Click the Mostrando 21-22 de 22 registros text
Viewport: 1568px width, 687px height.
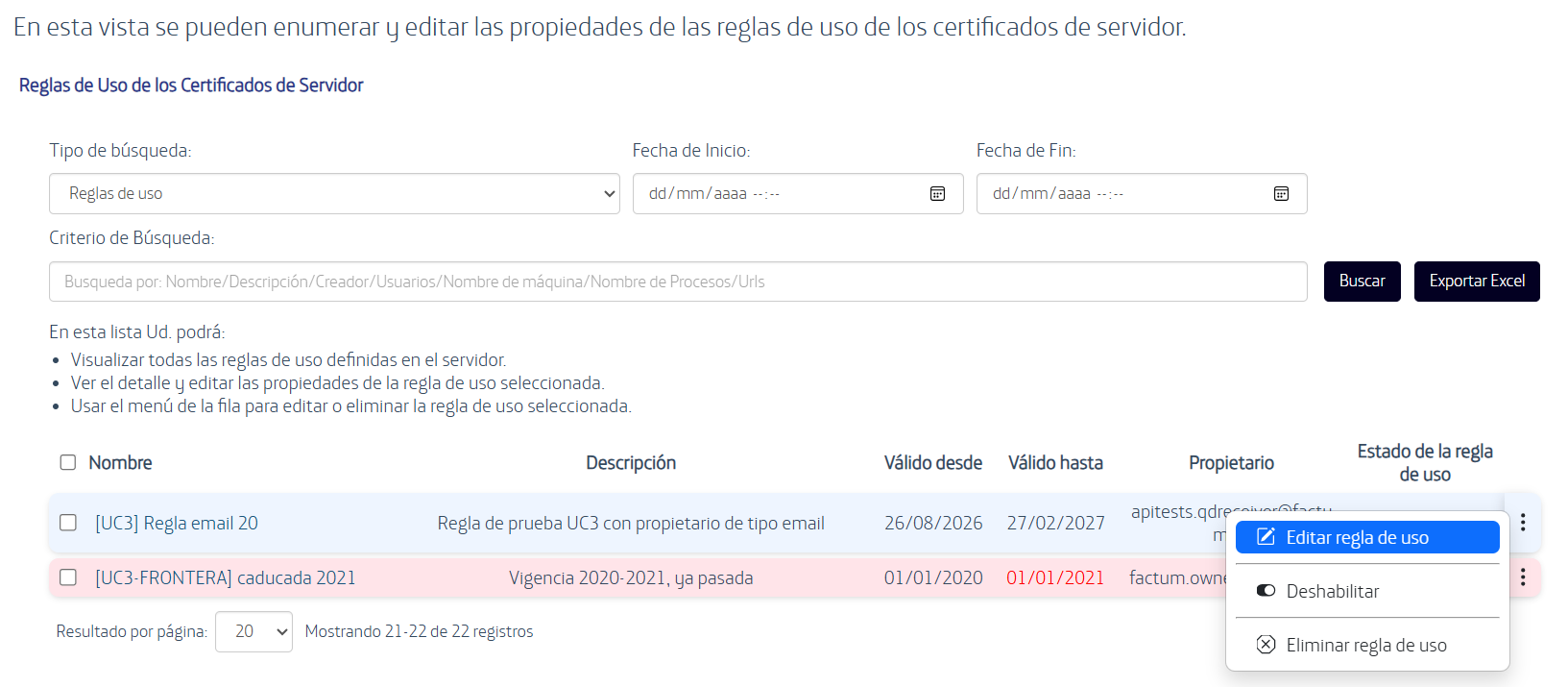pyautogui.click(x=419, y=631)
